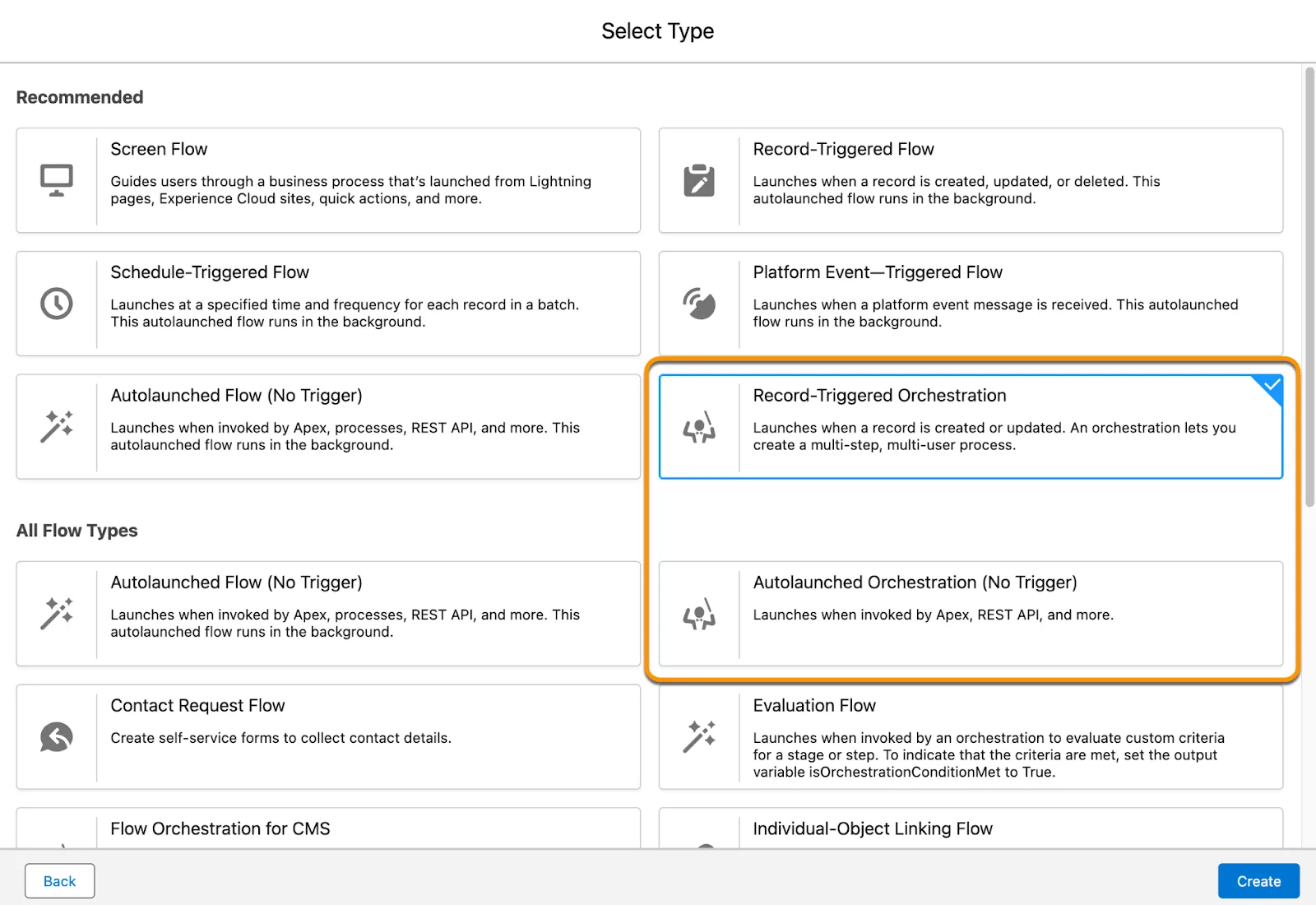Select the Screen Flow type

(329, 180)
